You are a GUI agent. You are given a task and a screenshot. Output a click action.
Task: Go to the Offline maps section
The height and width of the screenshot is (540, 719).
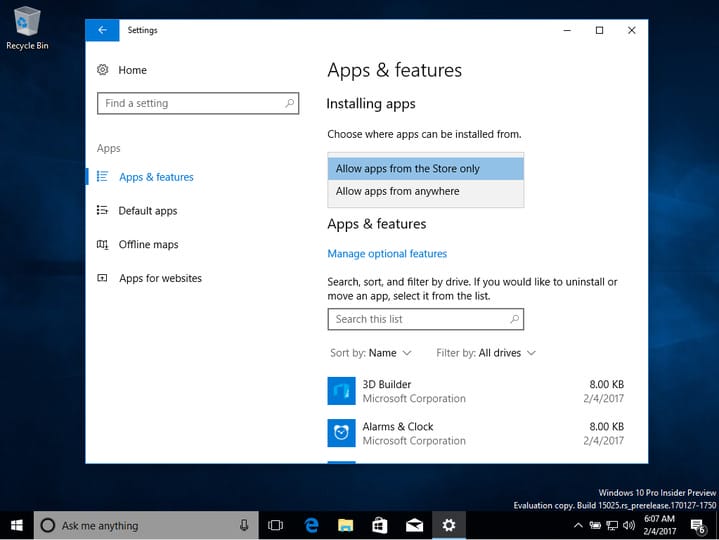click(148, 245)
